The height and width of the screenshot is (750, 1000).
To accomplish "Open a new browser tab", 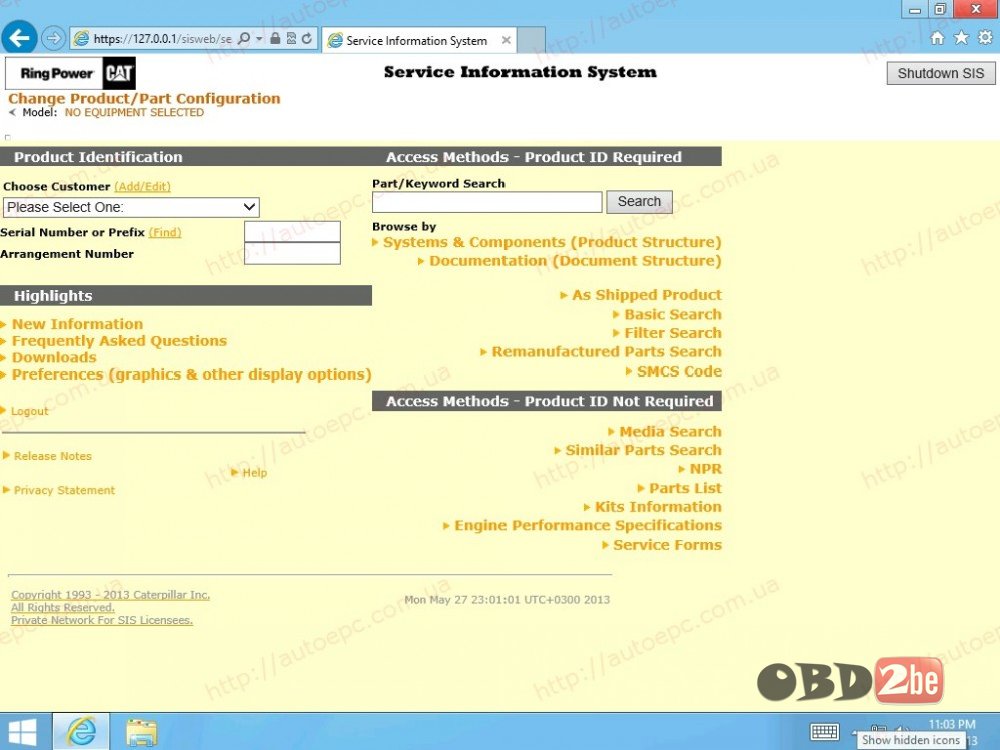I will click(x=531, y=40).
